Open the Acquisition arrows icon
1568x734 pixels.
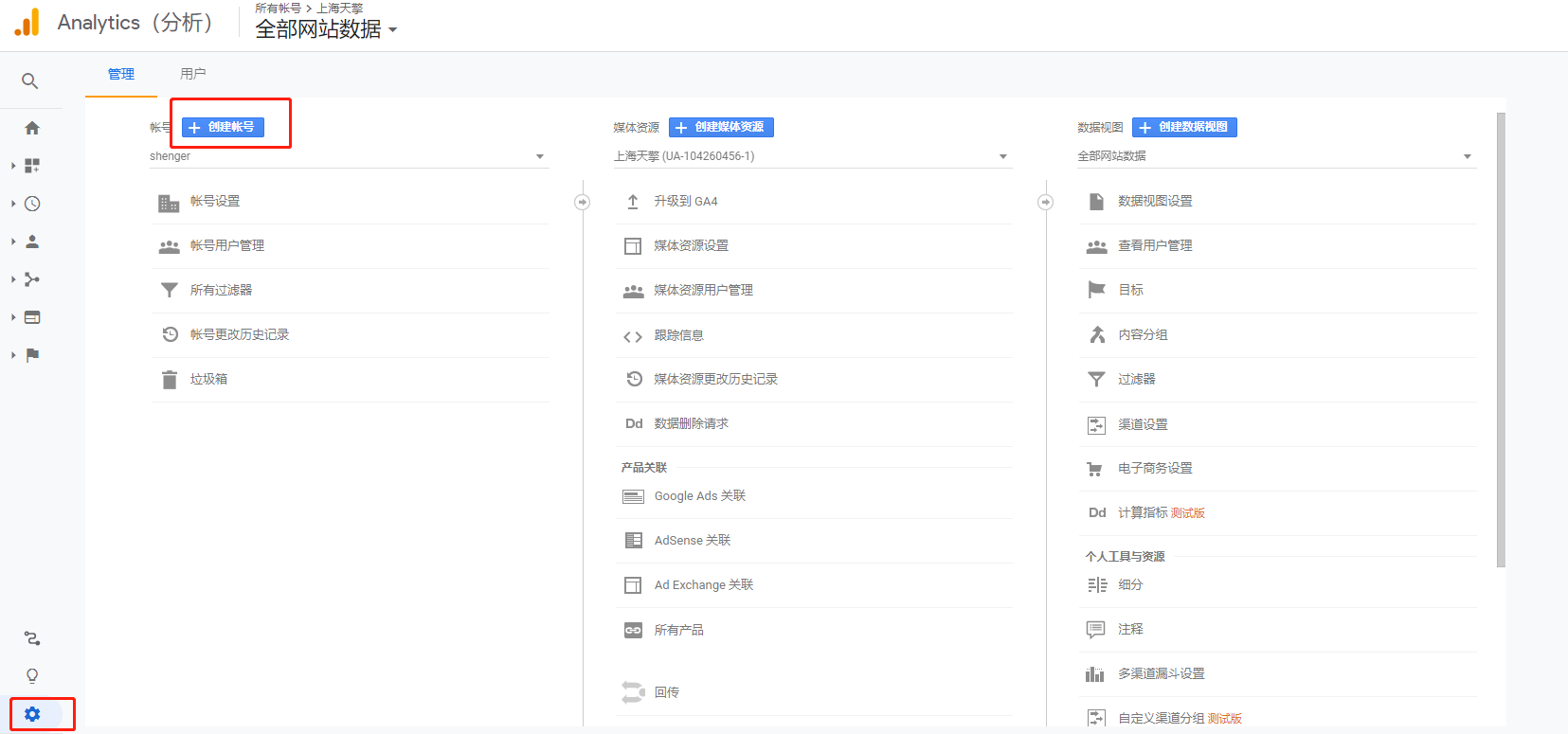coord(32,279)
